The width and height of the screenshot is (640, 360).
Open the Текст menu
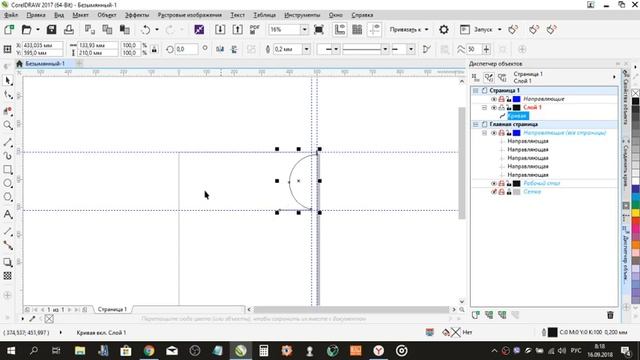click(x=238, y=15)
